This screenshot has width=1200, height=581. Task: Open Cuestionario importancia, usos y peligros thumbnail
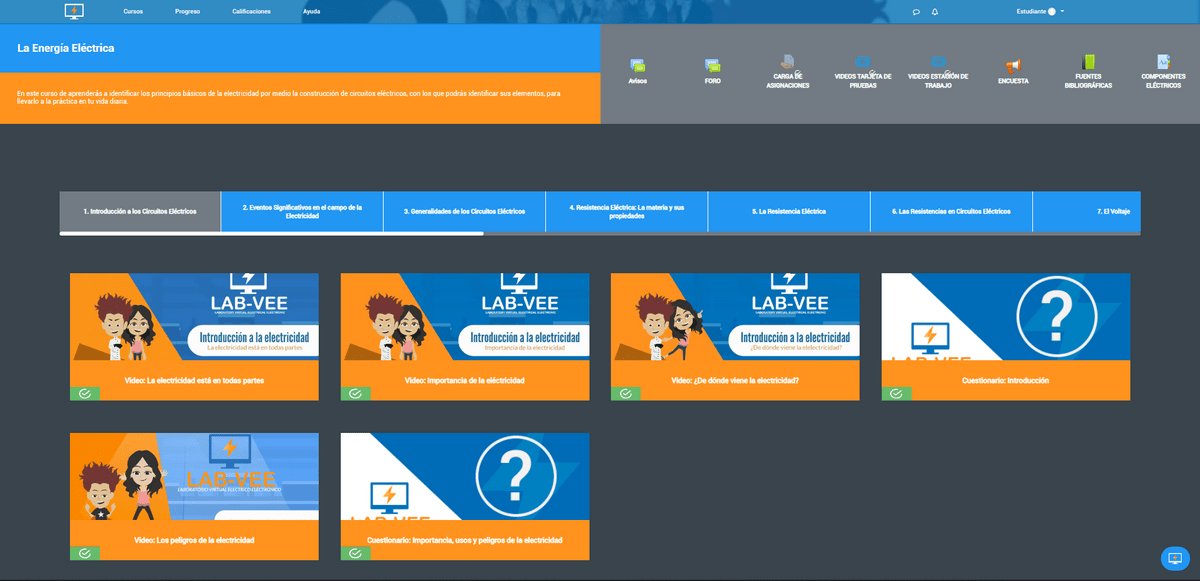465,477
